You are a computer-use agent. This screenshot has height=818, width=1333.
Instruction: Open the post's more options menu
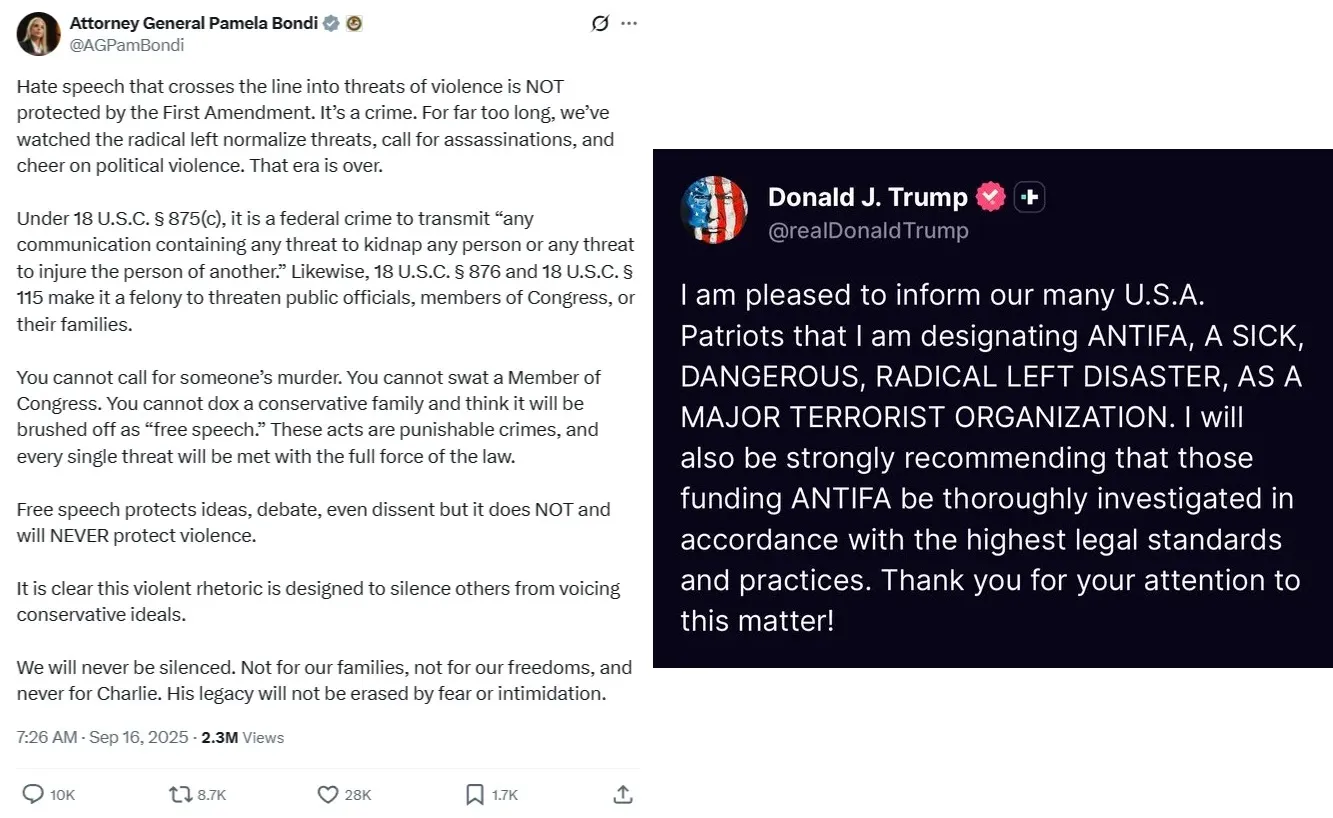click(x=630, y=23)
